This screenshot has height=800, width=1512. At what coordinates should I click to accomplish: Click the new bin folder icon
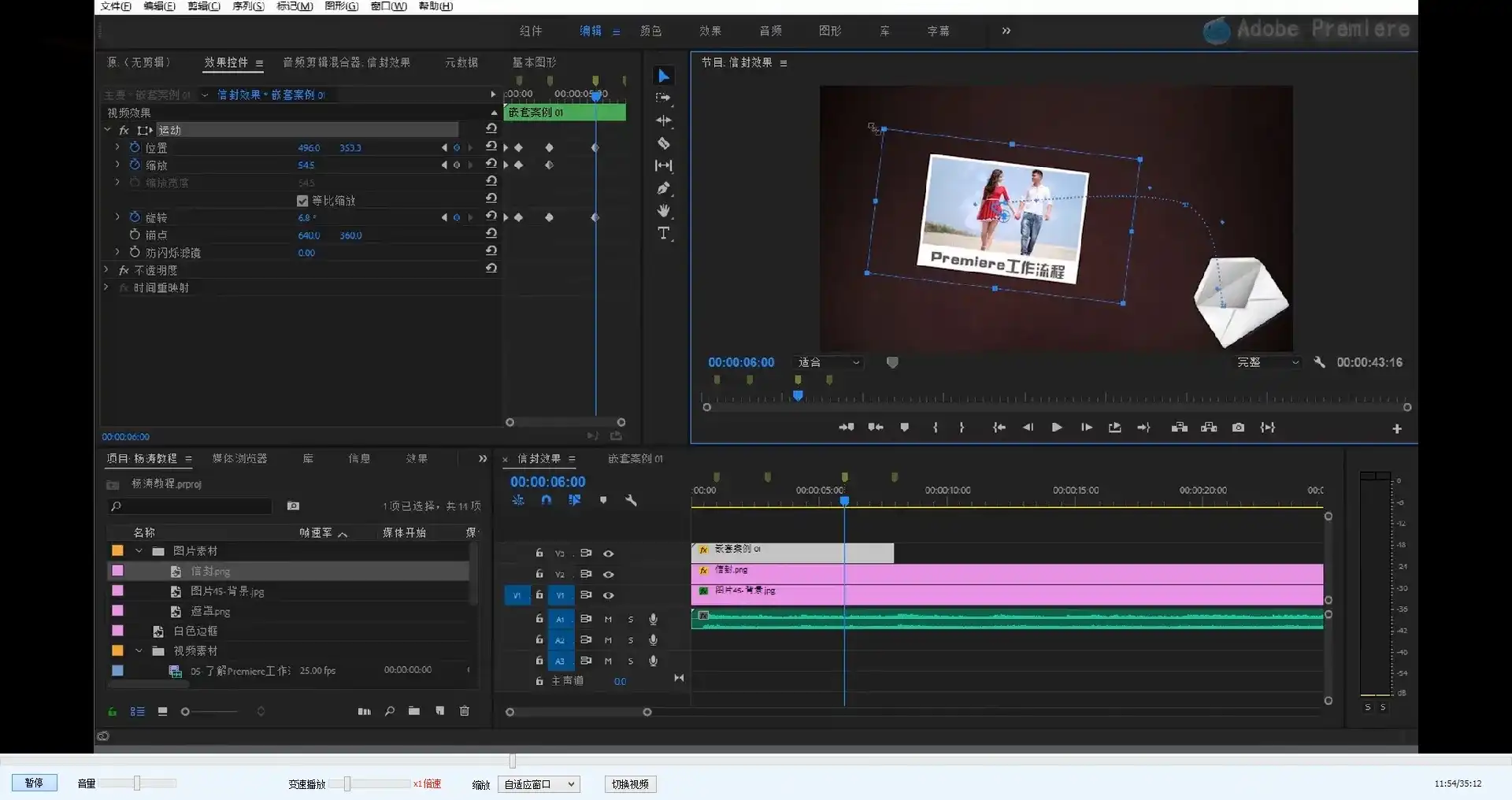point(414,711)
